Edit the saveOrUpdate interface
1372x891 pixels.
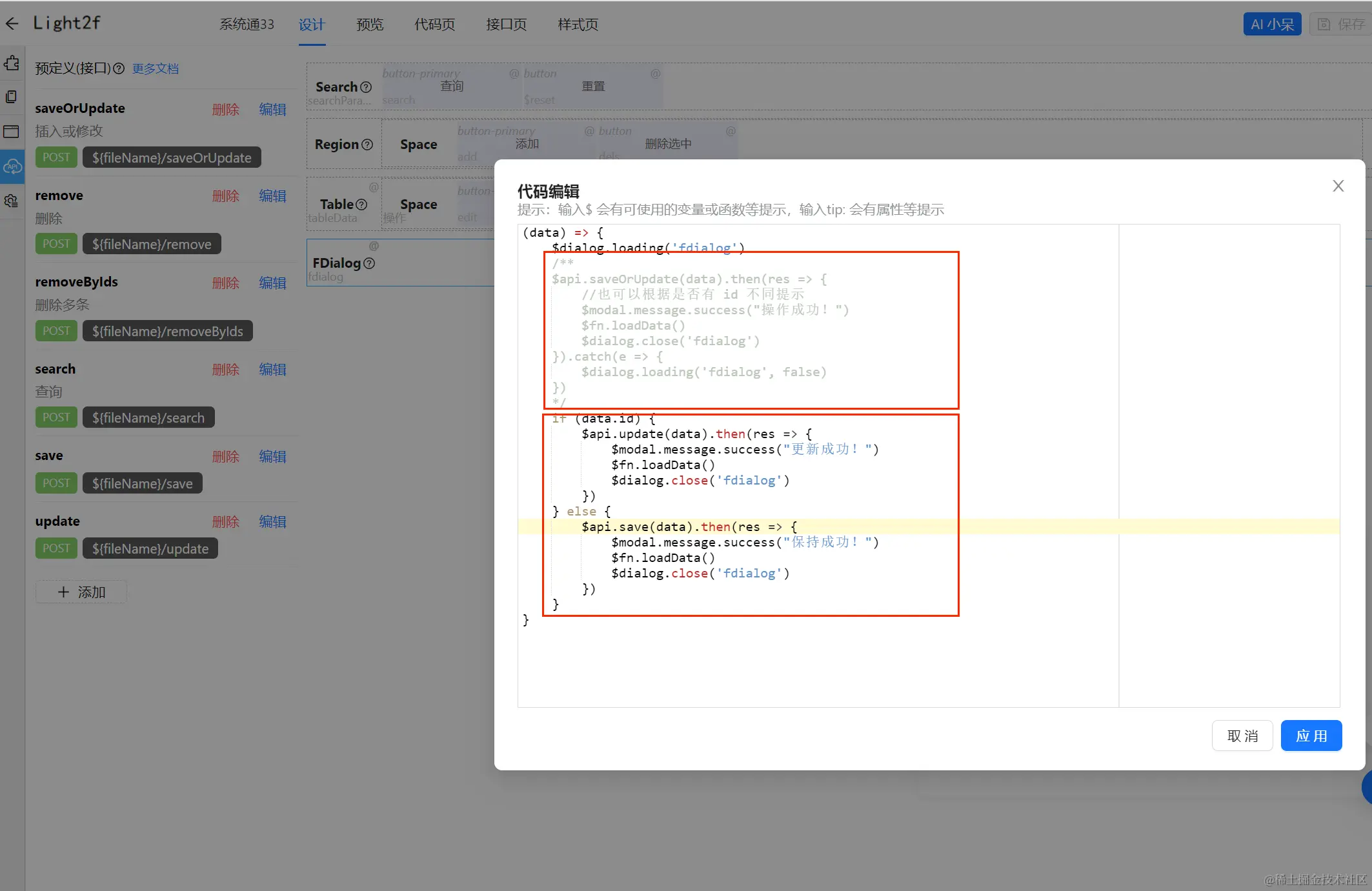pyautogui.click(x=272, y=110)
